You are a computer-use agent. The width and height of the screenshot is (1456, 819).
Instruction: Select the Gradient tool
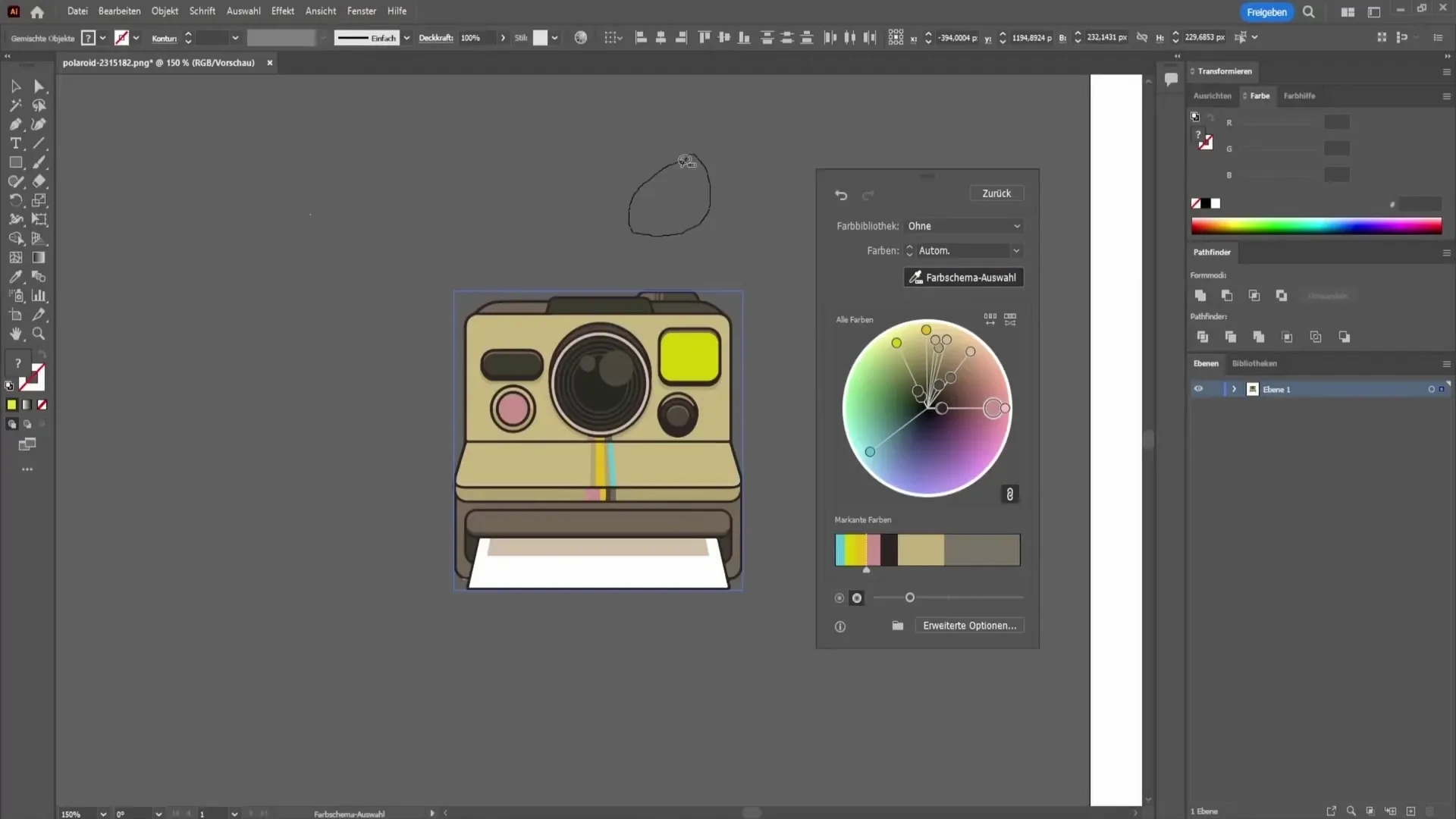[x=39, y=258]
